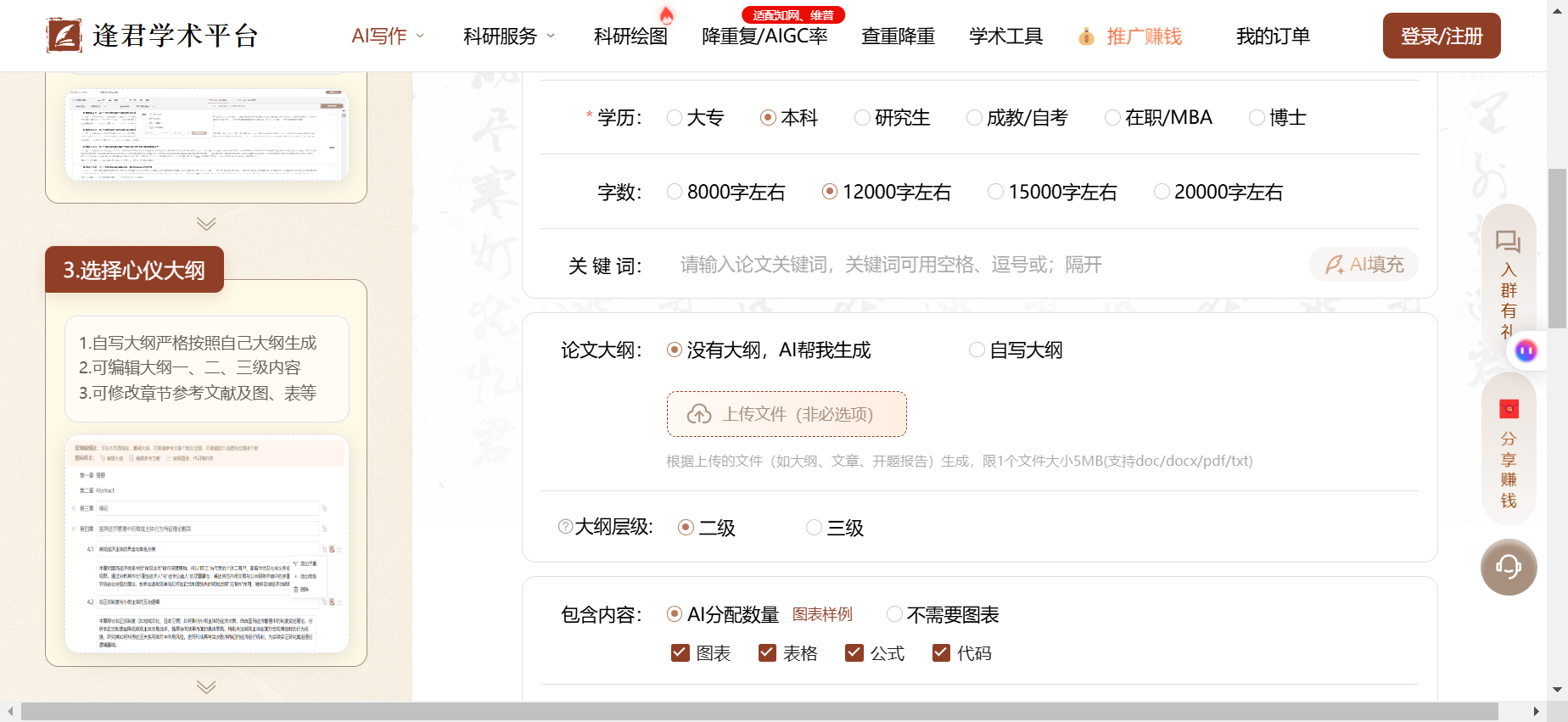Viewport: 1568px width, 722px height.
Task: Open the 科研绘图 menu item
Action: (x=630, y=36)
